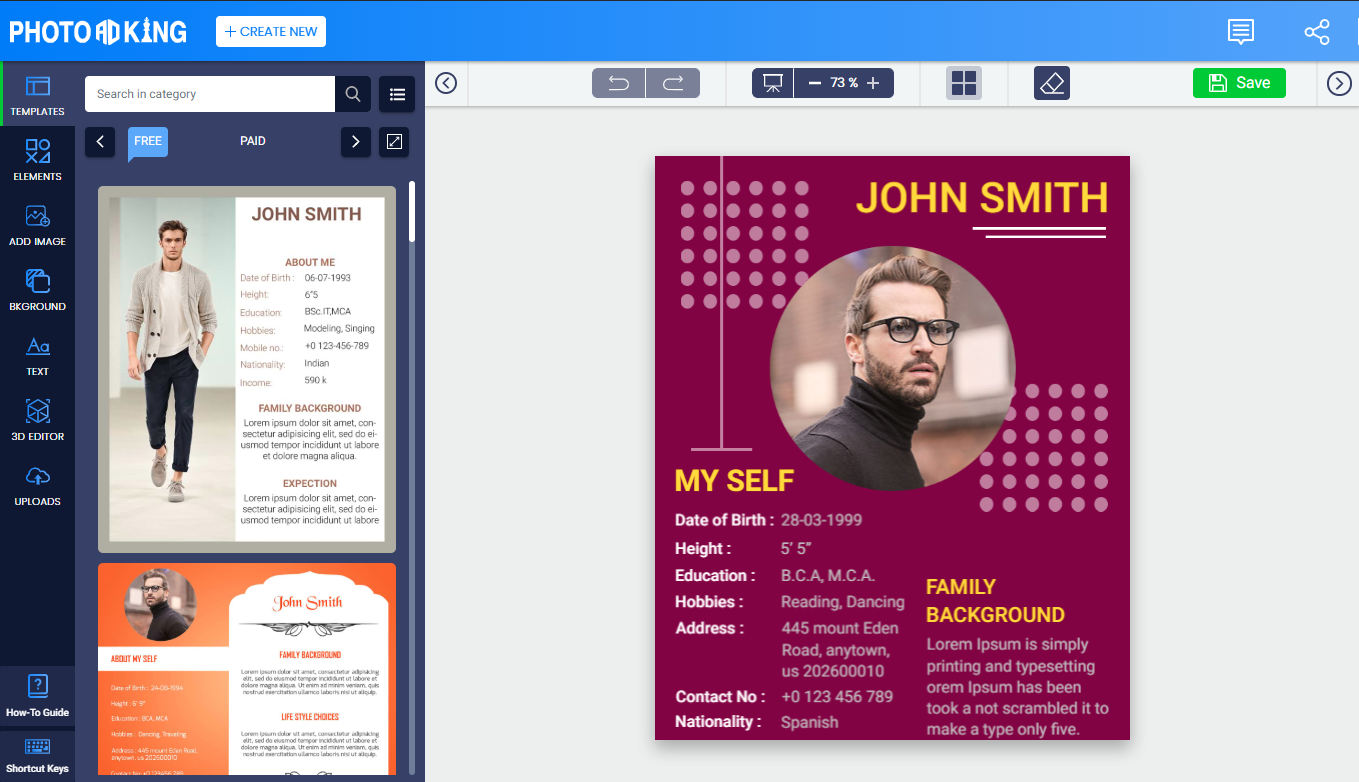Open the Elements panel

pos(37,160)
